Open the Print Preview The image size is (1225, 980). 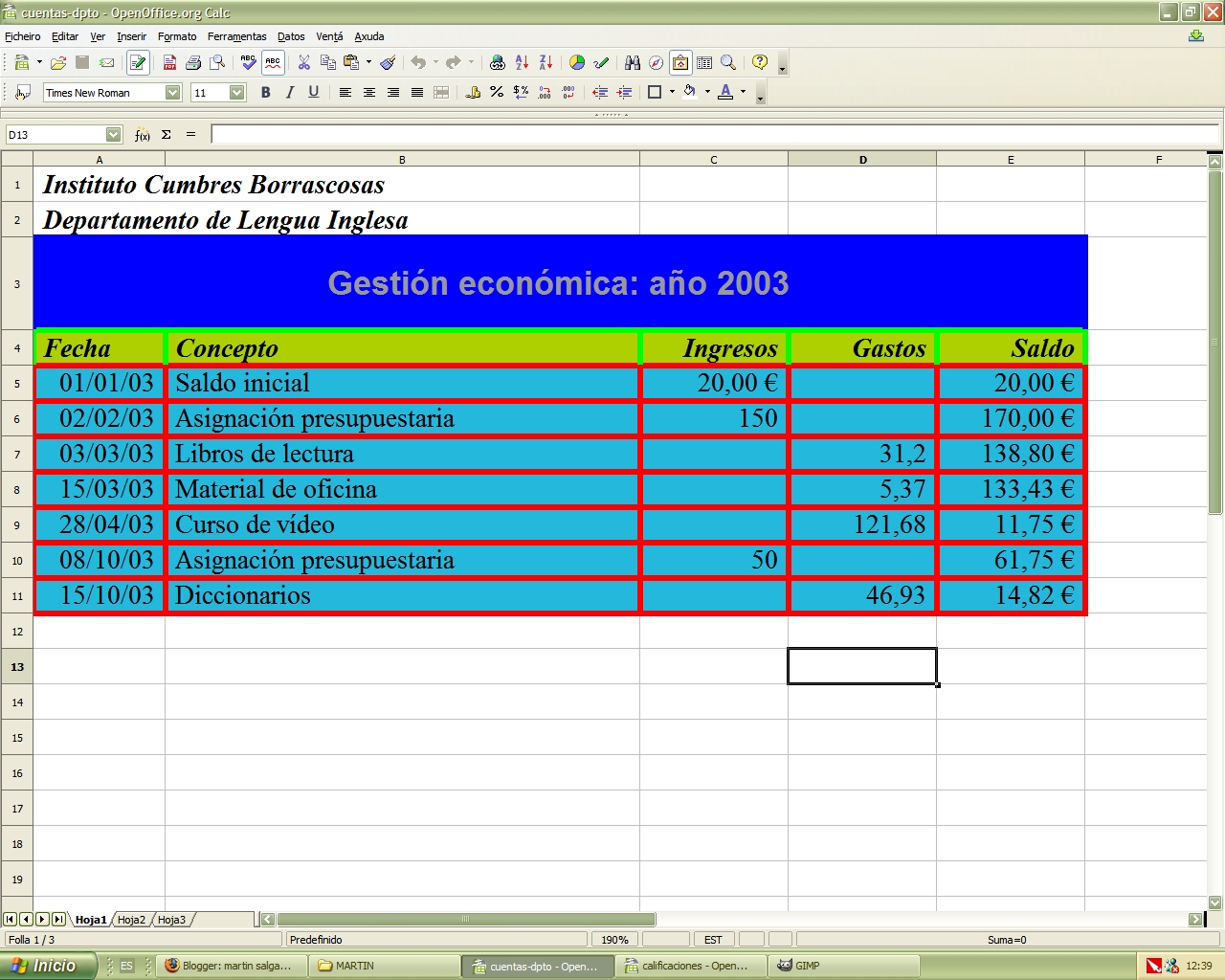(x=218, y=62)
